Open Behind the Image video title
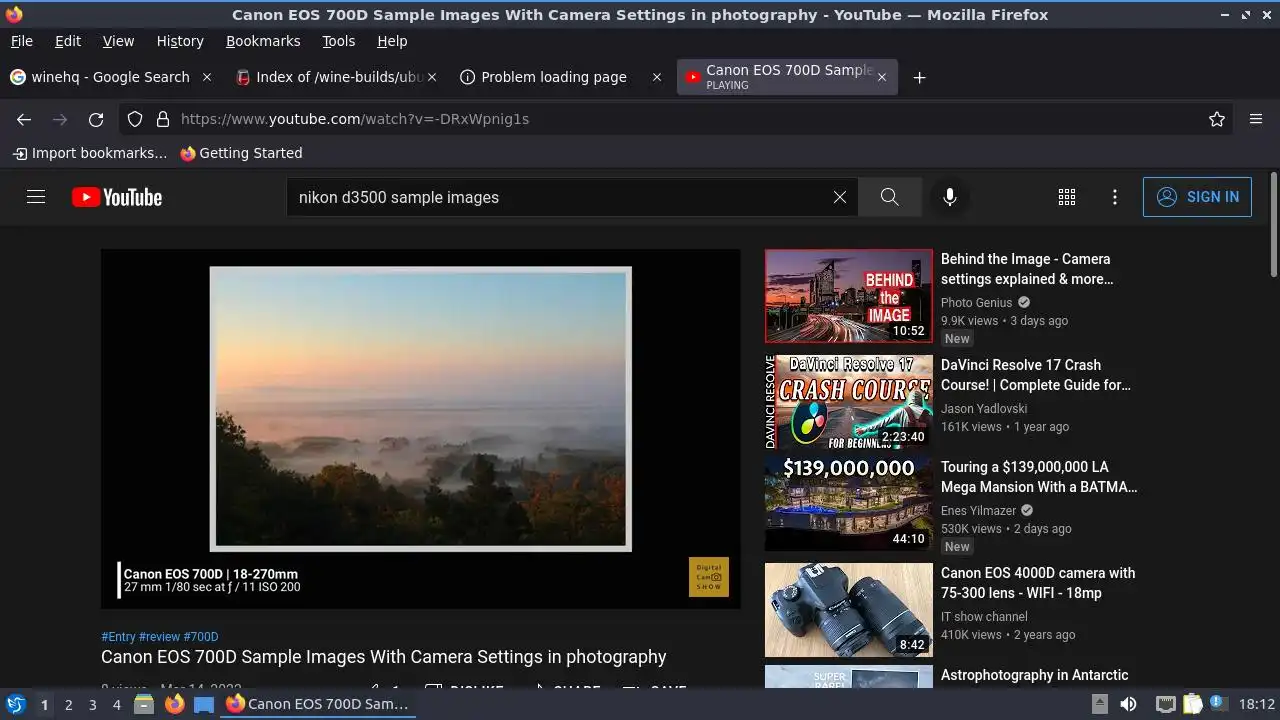 click(1027, 269)
